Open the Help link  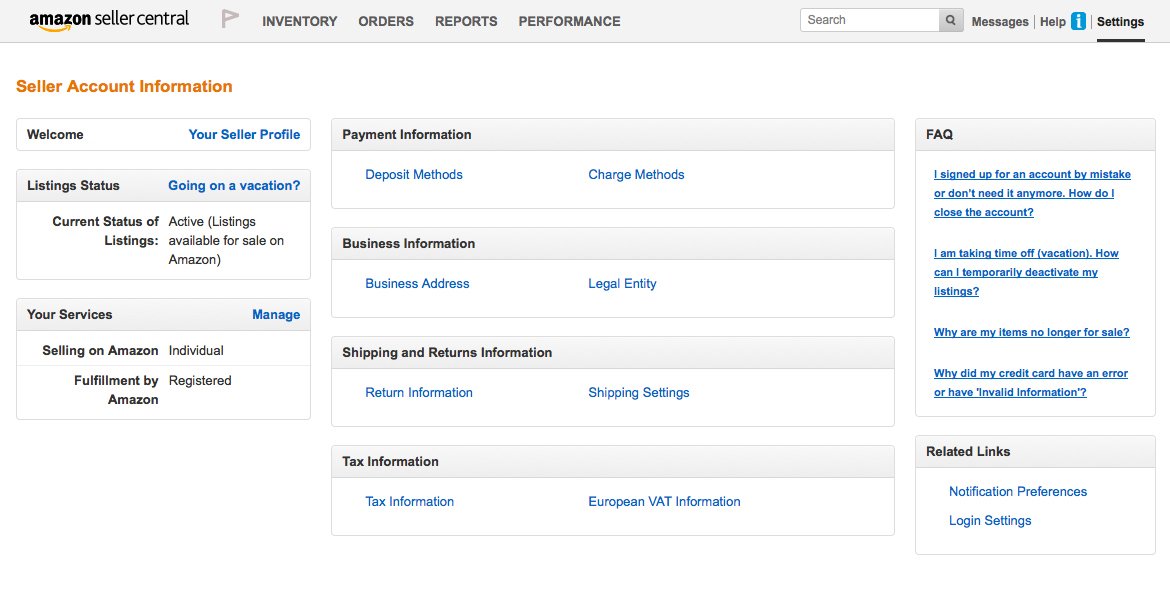tap(1053, 22)
